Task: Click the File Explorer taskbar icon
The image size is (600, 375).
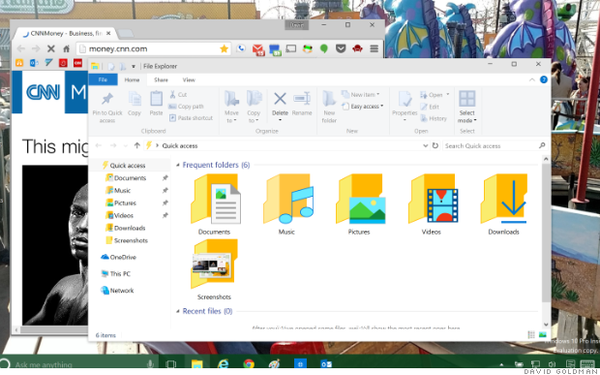Action: pyautogui.click(x=197, y=364)
